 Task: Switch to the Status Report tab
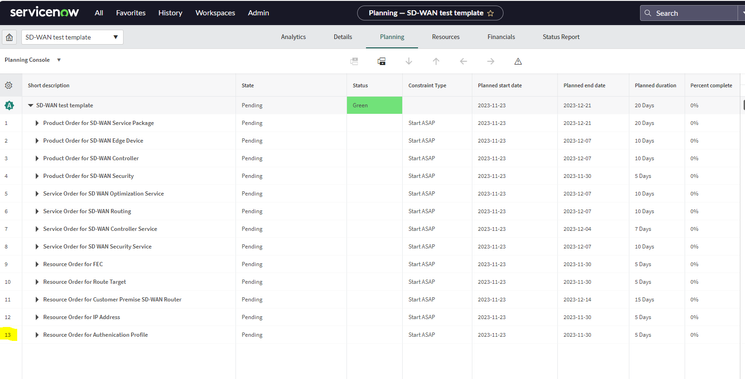point(561,37)
